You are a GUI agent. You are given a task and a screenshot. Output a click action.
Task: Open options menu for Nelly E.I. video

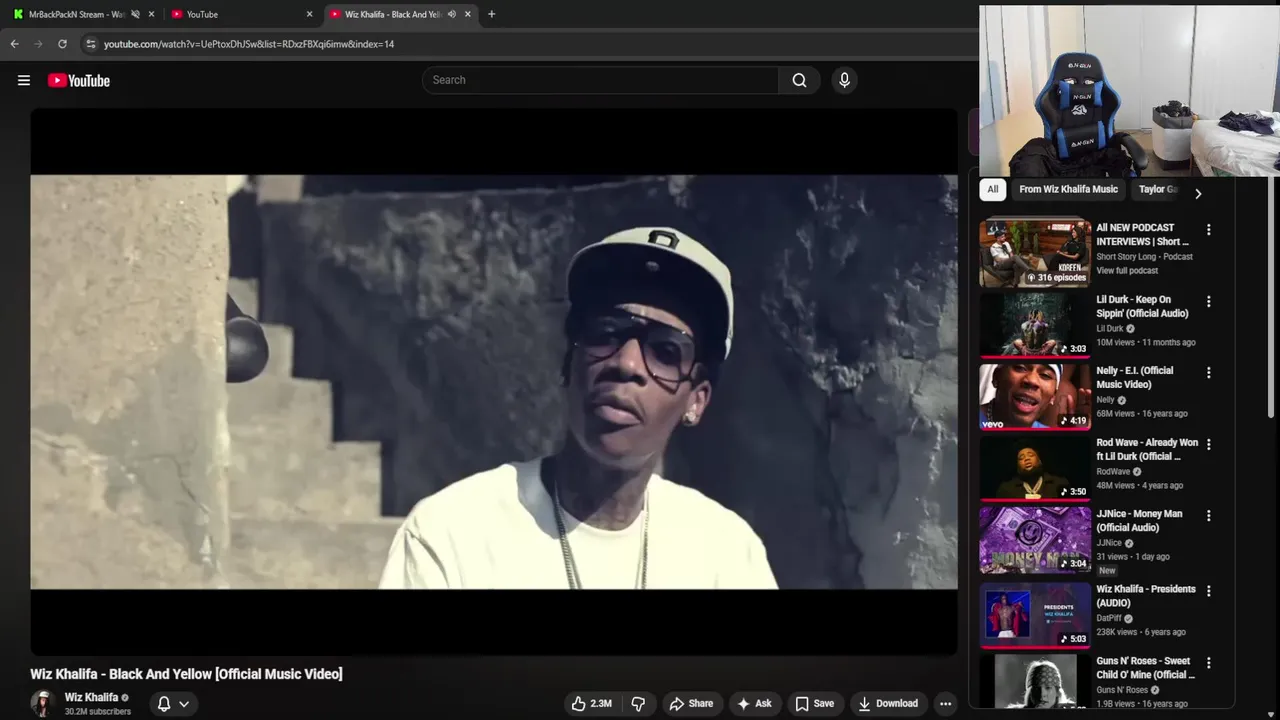(x=1208, y=373)
